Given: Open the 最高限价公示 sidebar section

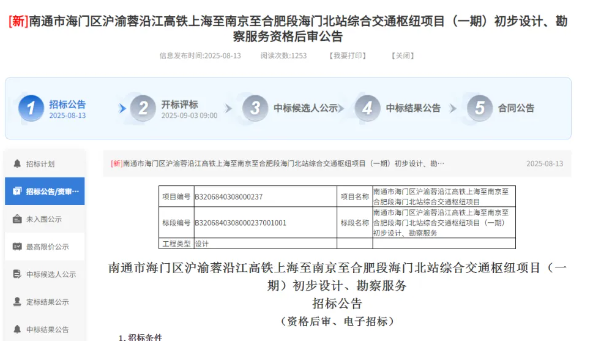Looking at the screenshot, I should [x=45, y=247].
